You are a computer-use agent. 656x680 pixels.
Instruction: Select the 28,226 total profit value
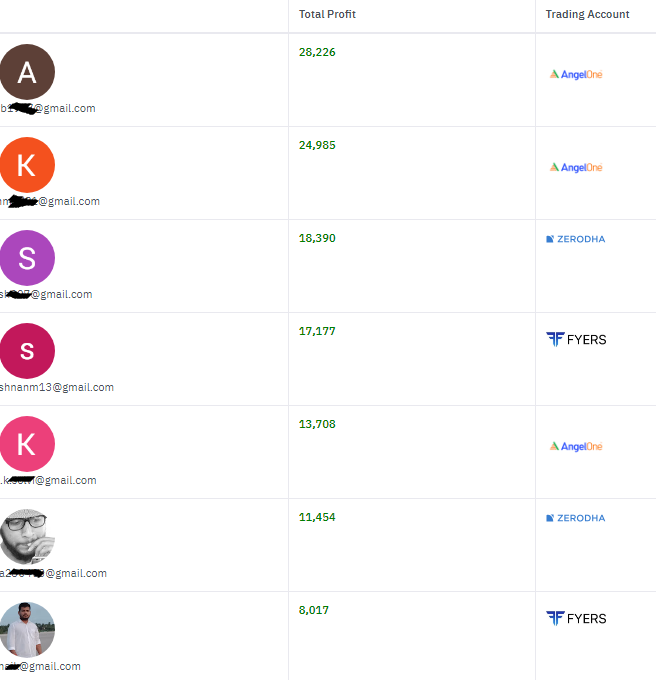(x=317, y=52)
